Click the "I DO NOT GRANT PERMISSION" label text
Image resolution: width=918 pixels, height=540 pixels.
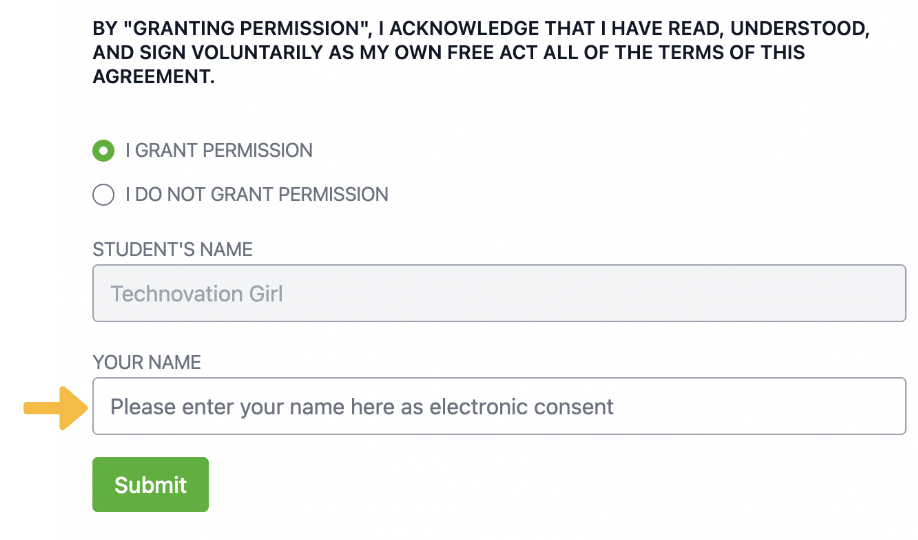tap(256, 195)
